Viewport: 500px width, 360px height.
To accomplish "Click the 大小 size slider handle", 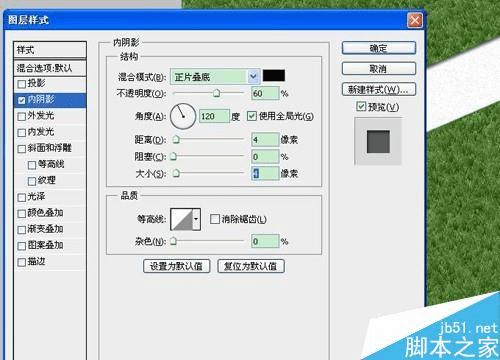I will point(176,173).
